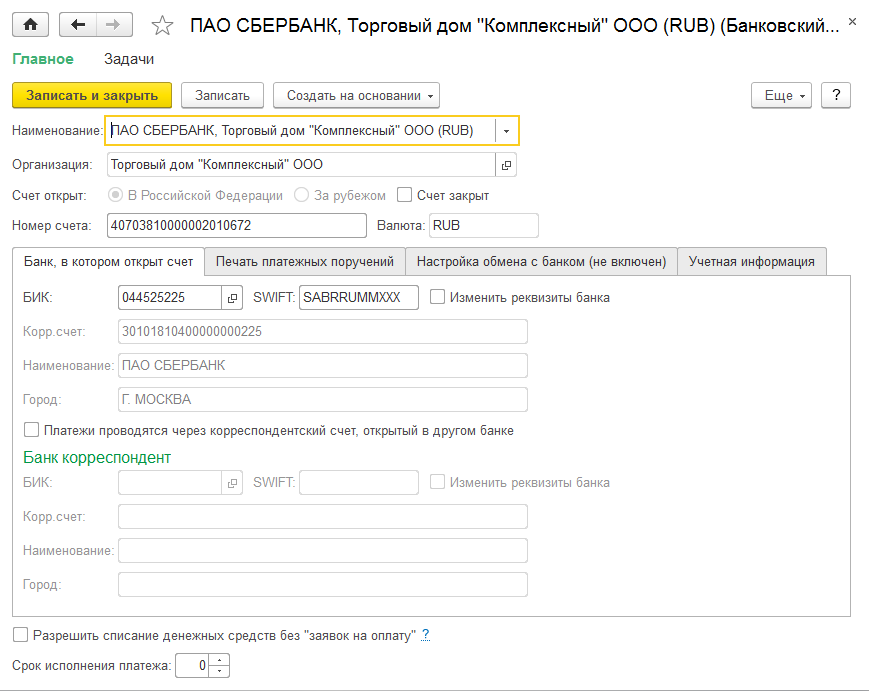The height and width of the screenshot is (691, 869).
Task: Click the SWIFT field with SABRRUMMXXX
Action: coord(359,298)
